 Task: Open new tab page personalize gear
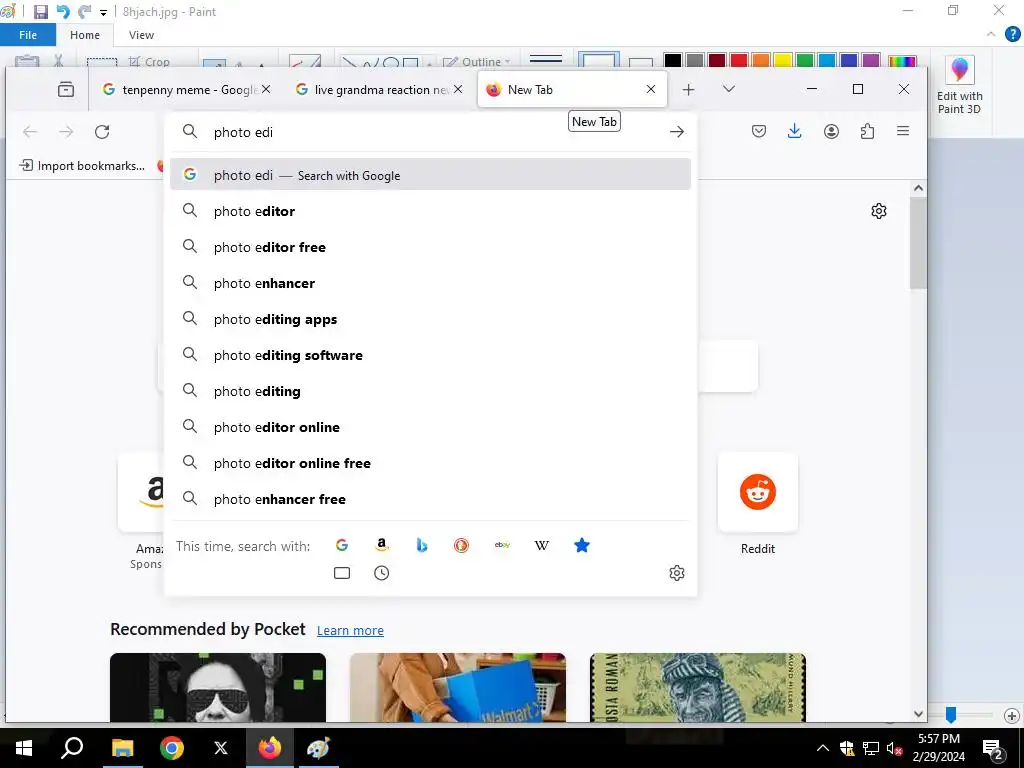pos(879,211)
